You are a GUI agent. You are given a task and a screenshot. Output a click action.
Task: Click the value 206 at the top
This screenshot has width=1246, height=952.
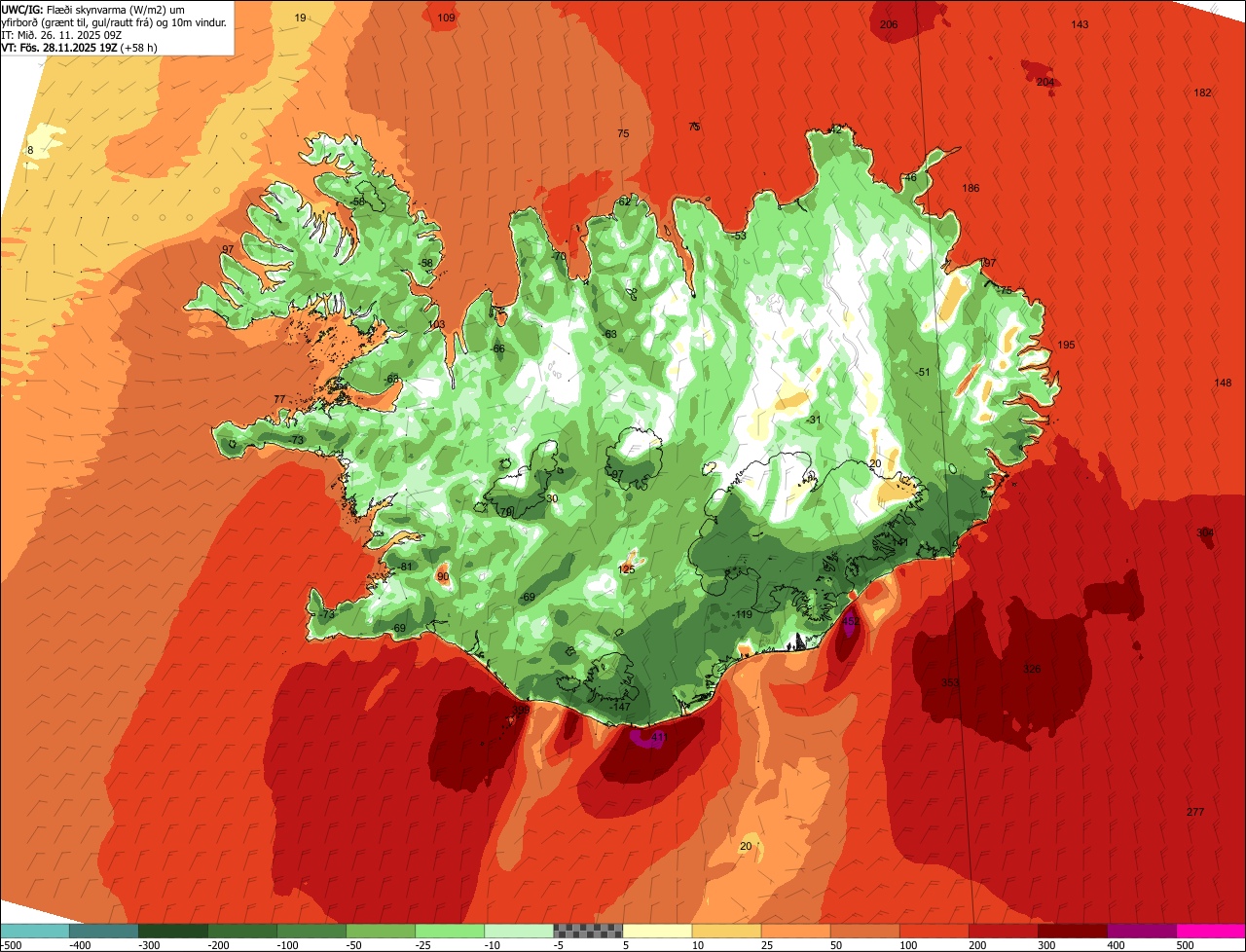[889, 24]
